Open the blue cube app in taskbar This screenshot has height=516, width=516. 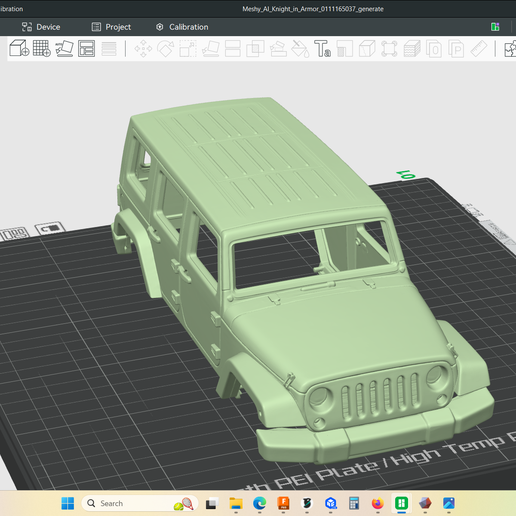tap(331, 503)
